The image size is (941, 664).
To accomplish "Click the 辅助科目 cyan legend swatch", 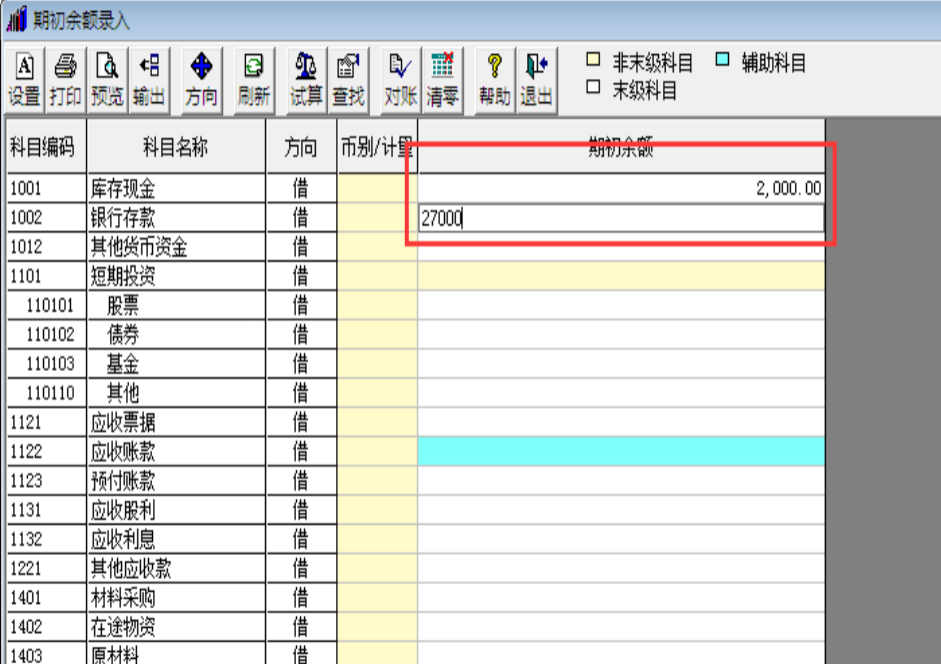I will point(723,59).
